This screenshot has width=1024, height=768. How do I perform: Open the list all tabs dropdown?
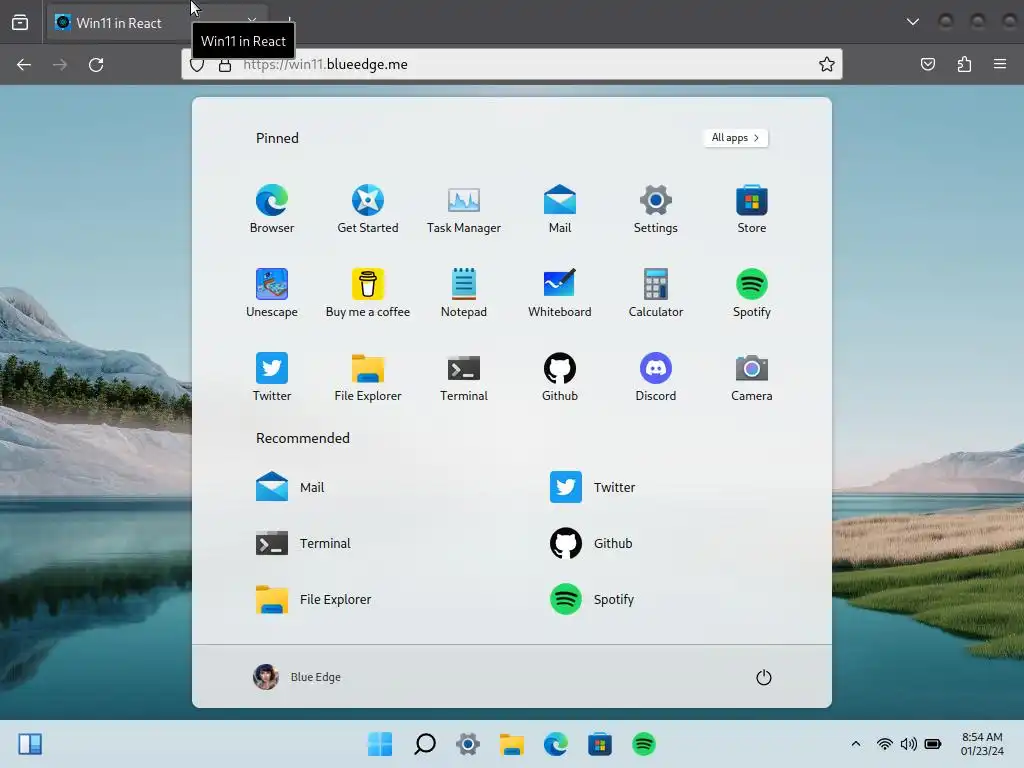point(913,22)
